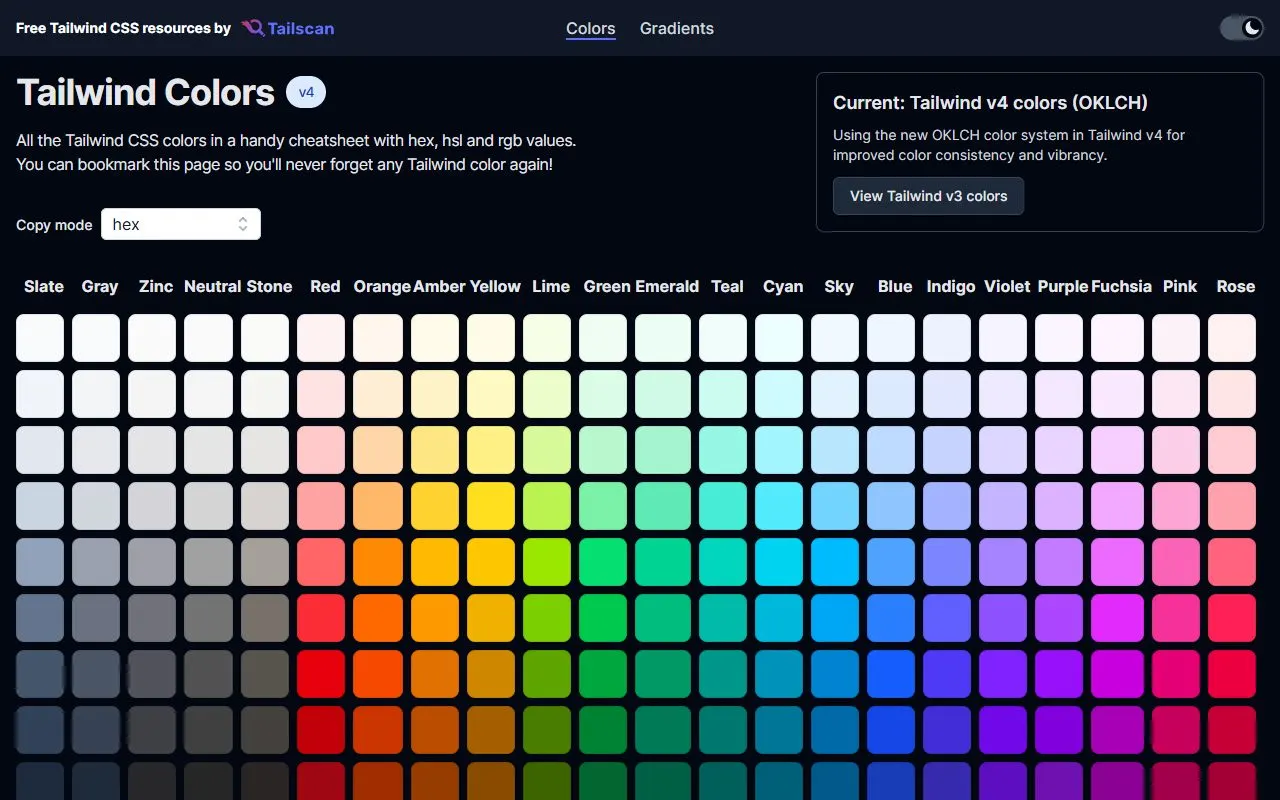Screen dimensions: 1280x800
Task: Select the eighth swatch in Teal column
Action: (x=723, y=730)
